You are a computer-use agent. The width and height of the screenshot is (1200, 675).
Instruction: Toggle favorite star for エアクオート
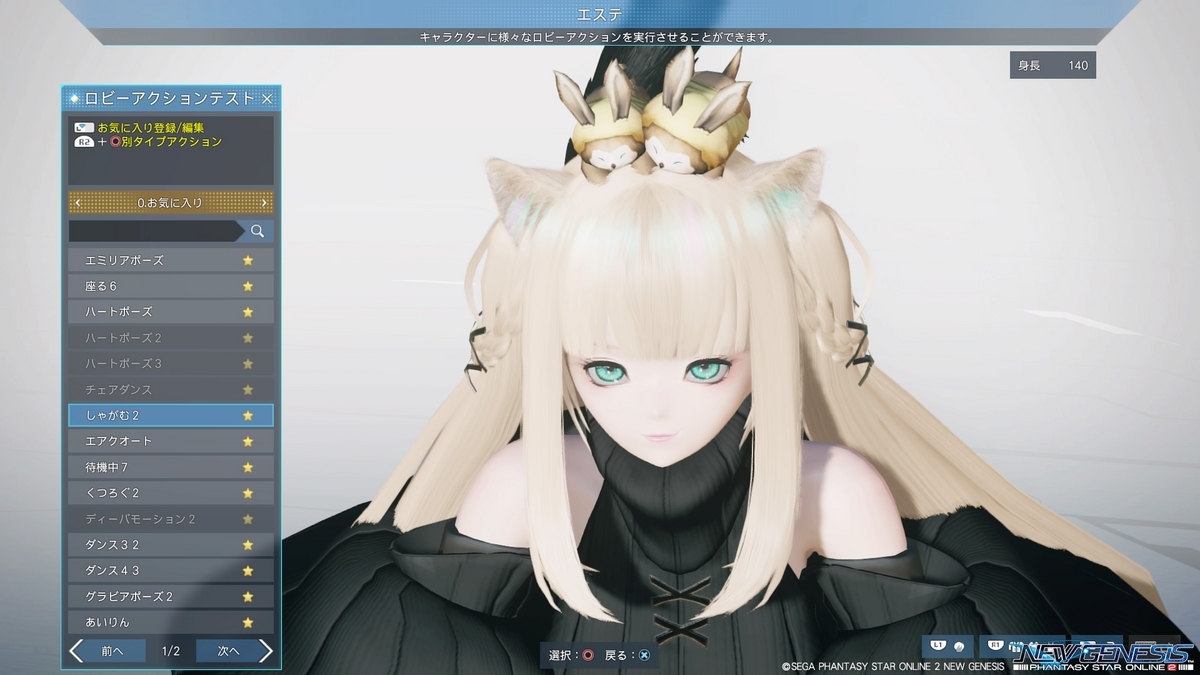tap(248, 441)
